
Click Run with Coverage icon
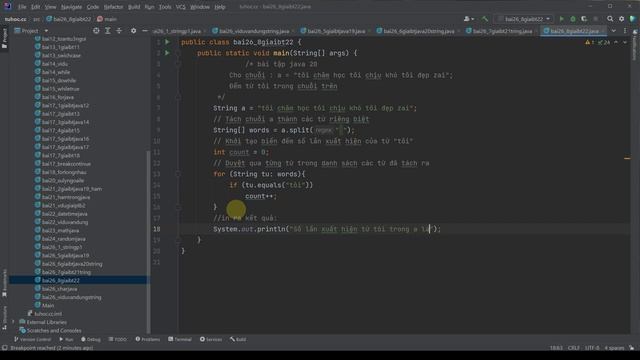click(584, 19)
